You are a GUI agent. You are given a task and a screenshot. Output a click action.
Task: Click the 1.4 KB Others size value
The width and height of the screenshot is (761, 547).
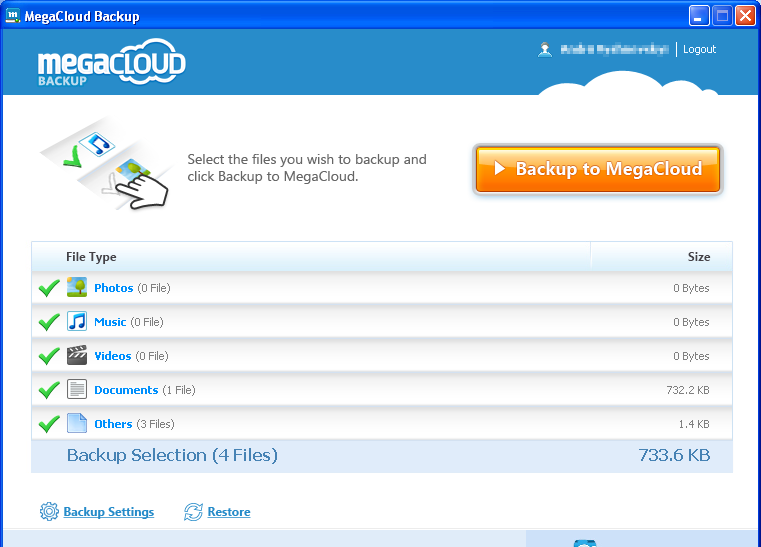pos(694,424)
